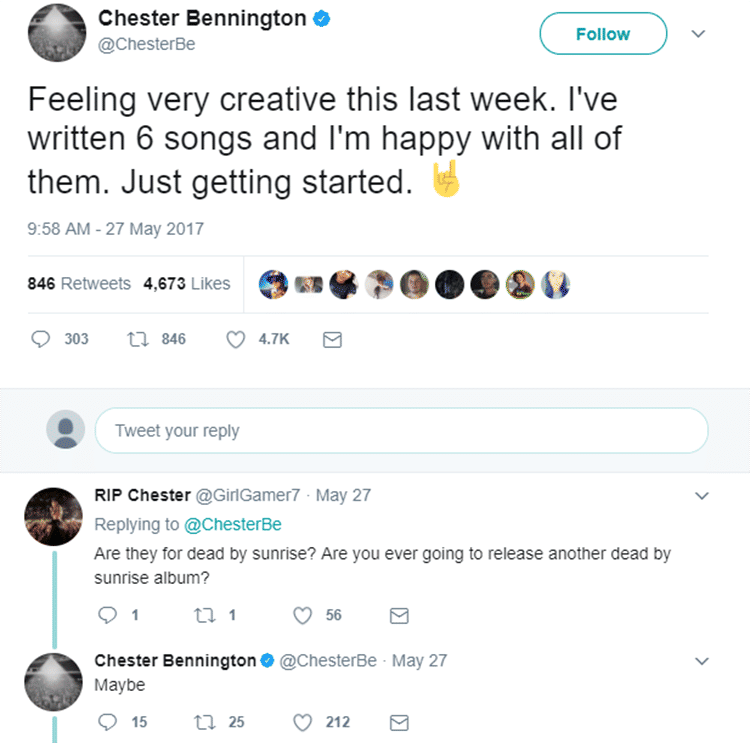The width and height of the screenshot is (750, 743).
Task: Open Chester Bennington's profile picture at top
Action: pos(55,32)
